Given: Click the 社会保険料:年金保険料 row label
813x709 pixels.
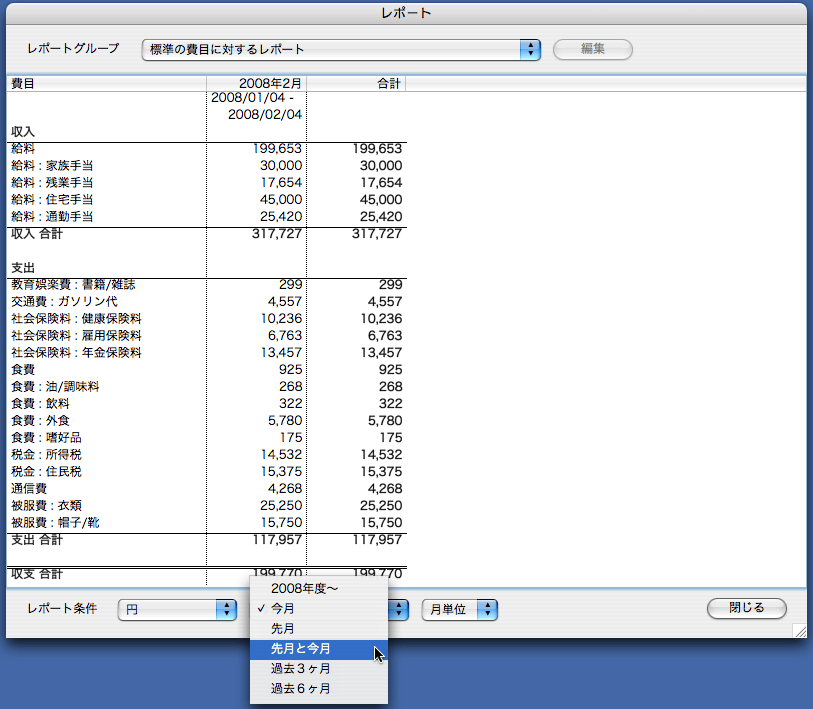Looking at the screenshot, I should click(76, 353).
